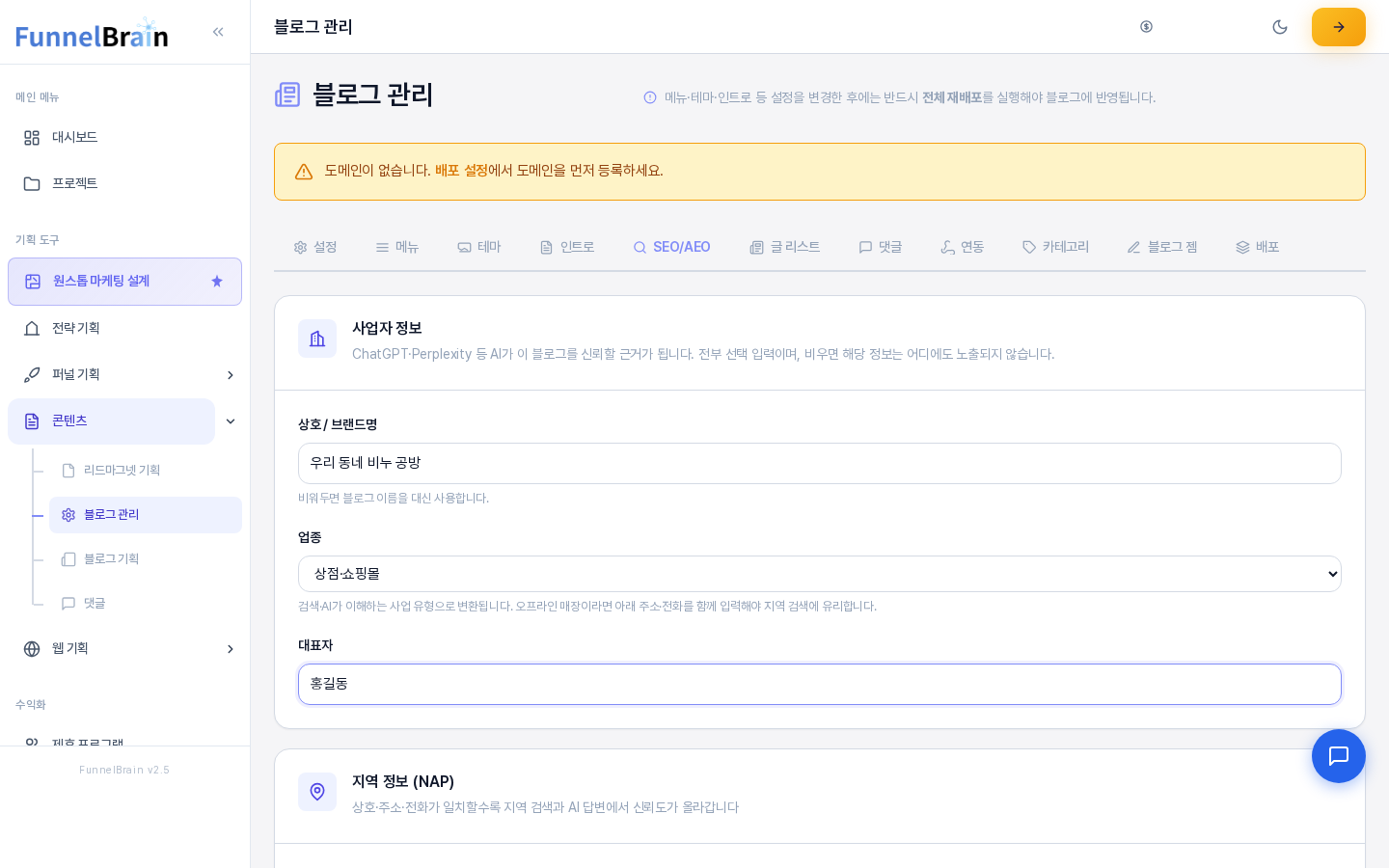The image size is (1389, 868).
Task: Open 대시보드 in the sidebar
Action: click(124, 138)
